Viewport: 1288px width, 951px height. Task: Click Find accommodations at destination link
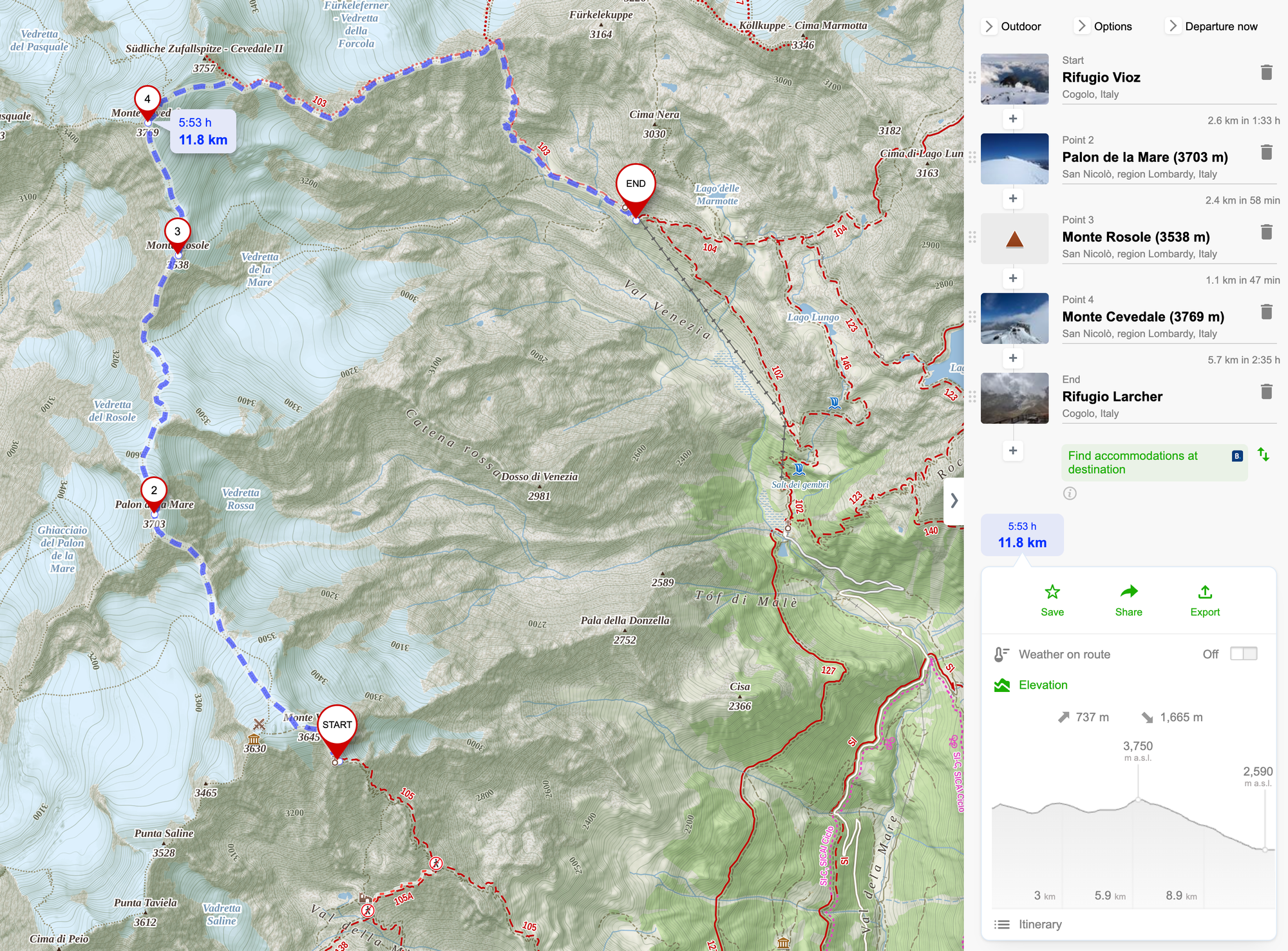tap(1133, 463)
